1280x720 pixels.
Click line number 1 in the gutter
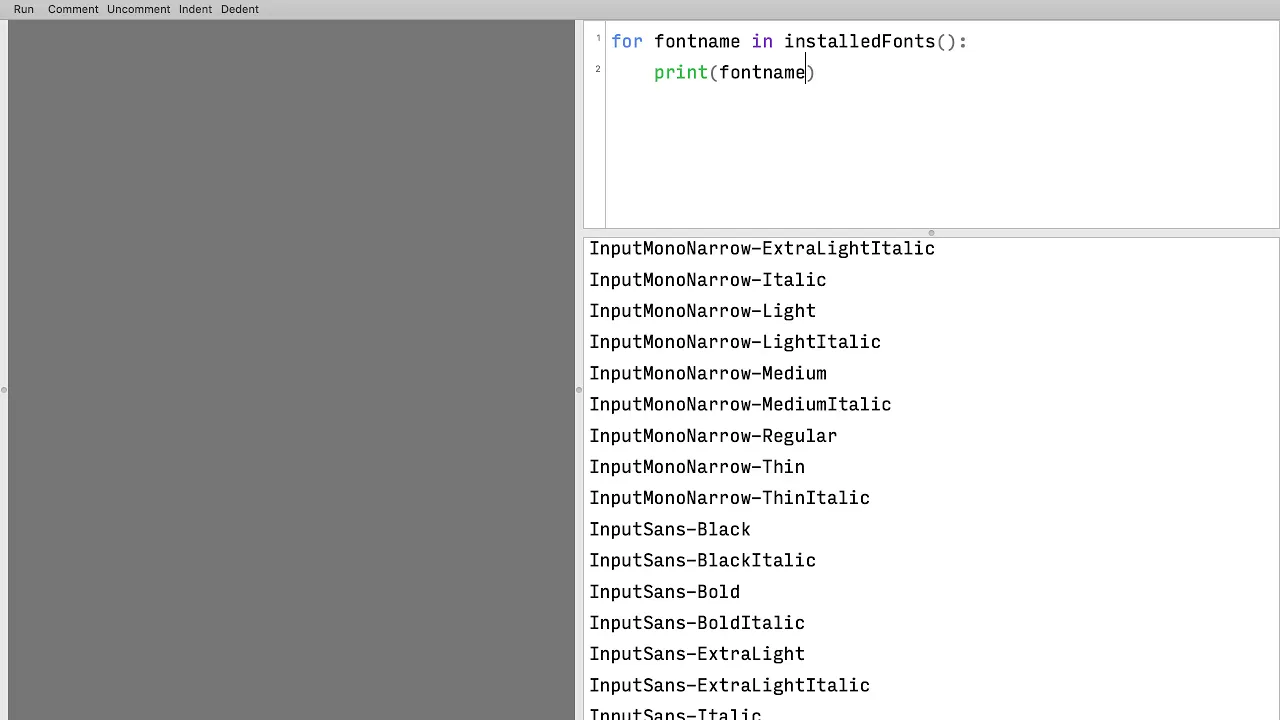(598, 39)
